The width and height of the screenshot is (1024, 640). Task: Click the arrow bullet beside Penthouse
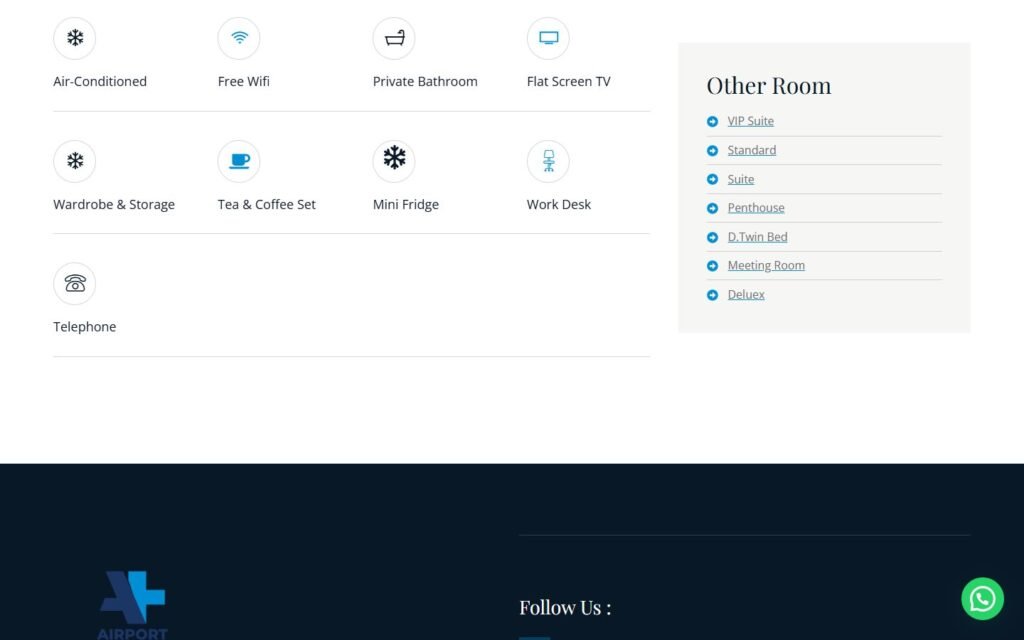tap(712, 208)
